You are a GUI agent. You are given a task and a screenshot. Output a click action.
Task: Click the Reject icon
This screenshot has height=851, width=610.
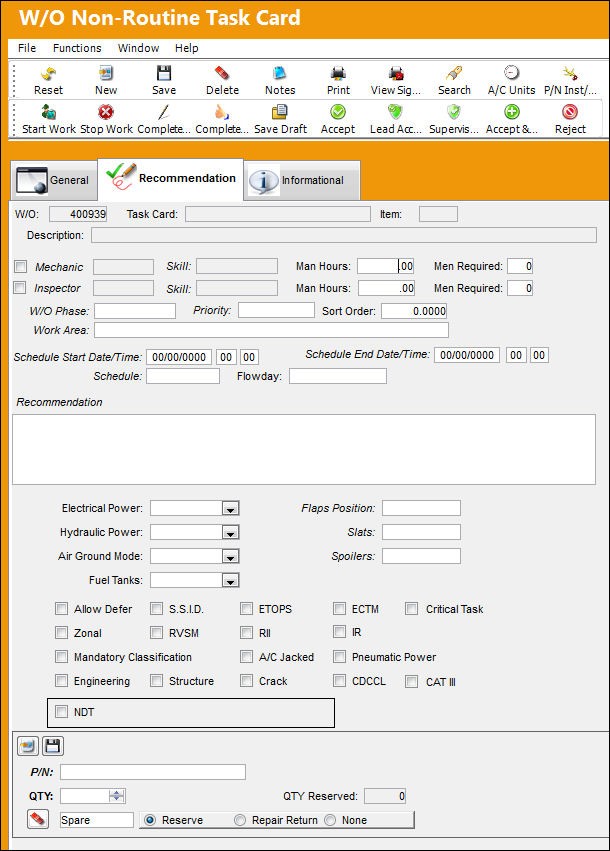pos(570,112)
